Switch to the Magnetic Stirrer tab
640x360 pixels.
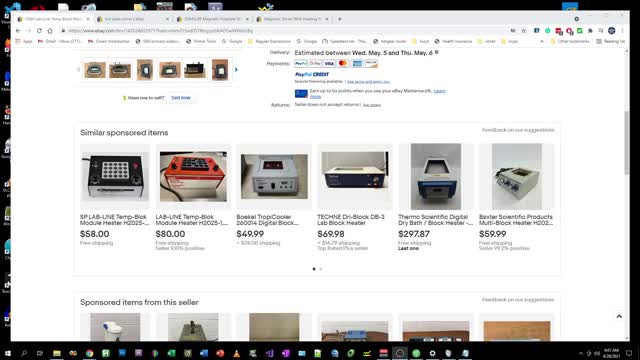pyautogui.click(x=293, y=19)
